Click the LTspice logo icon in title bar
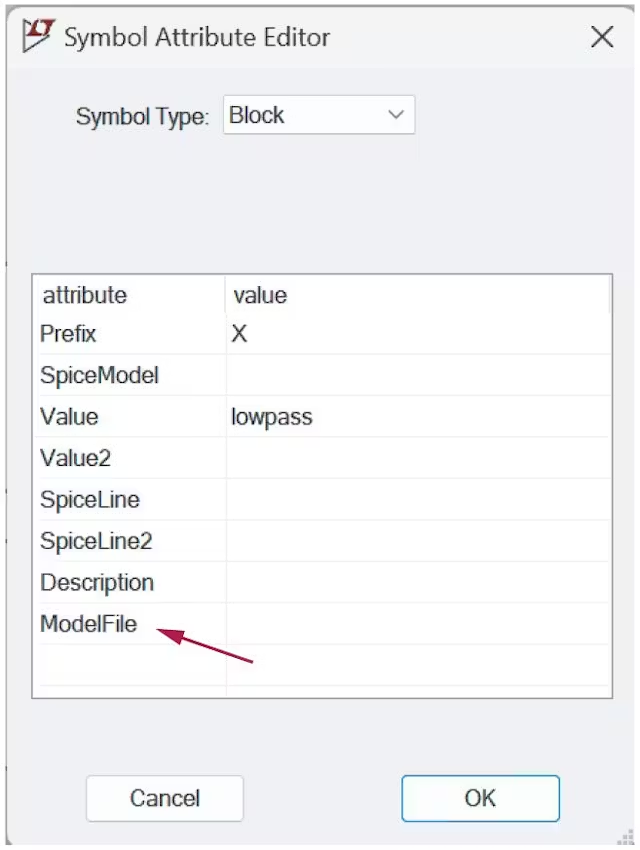The height and width of the screenshot is (850, 640). (38, 37)
